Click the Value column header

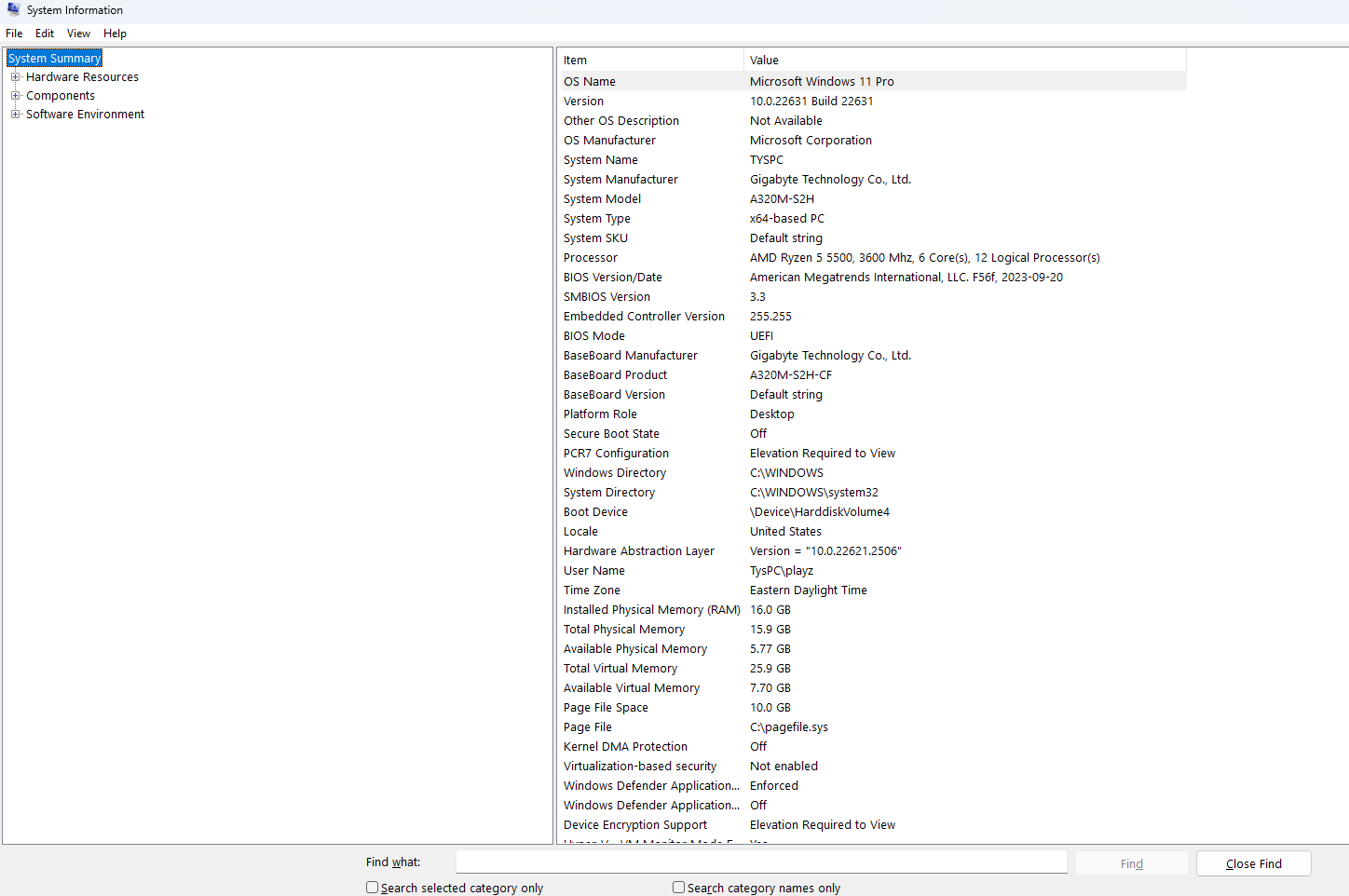click(x=965, y=61)
